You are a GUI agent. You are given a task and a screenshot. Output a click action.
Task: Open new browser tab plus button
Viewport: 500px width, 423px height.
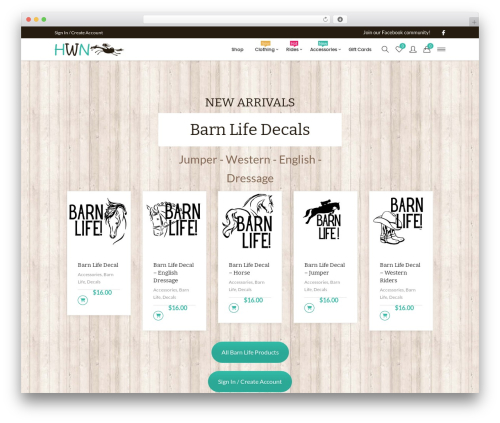[474, 22]
